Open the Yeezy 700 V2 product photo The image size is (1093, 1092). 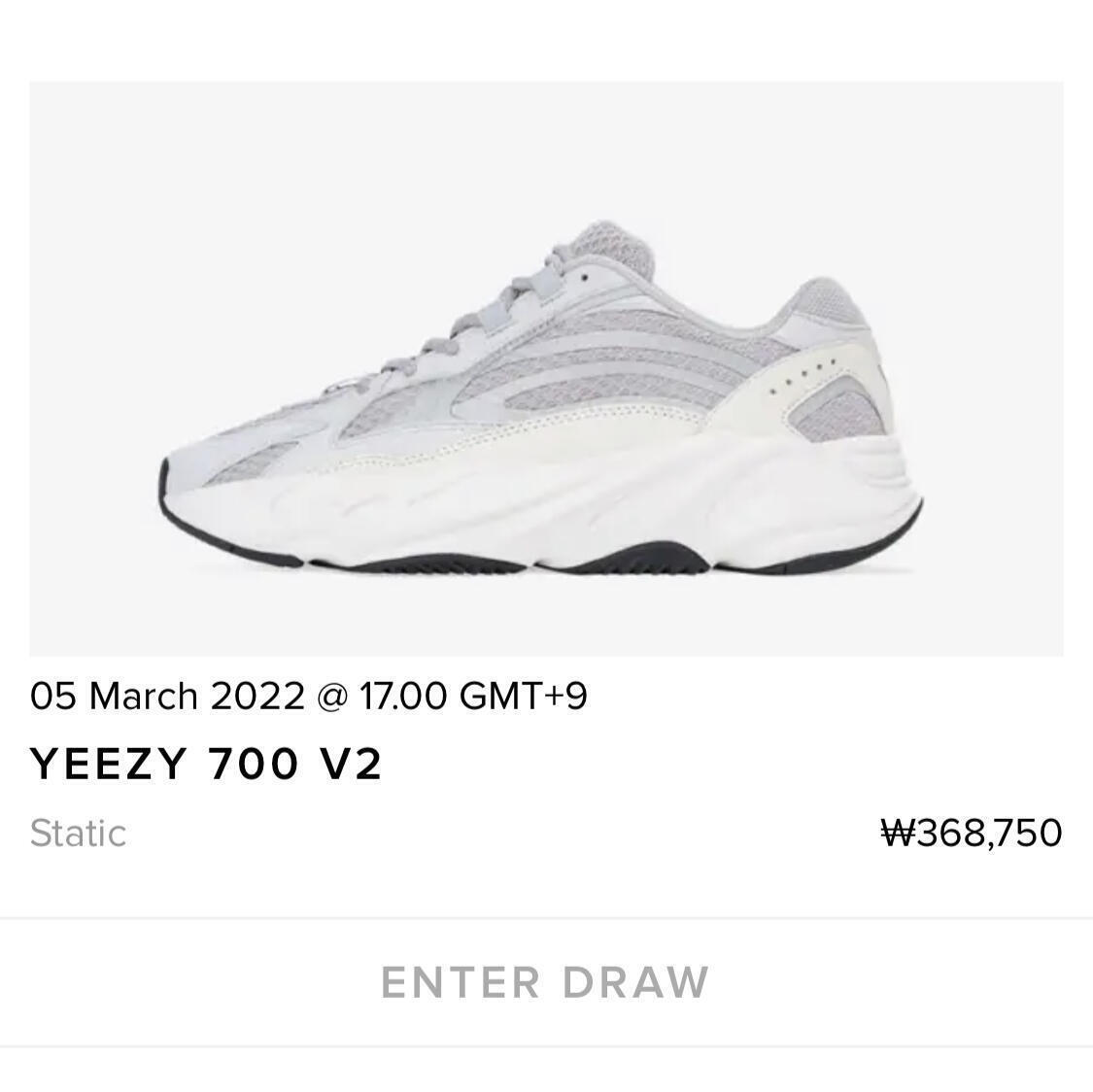[546, 368]
